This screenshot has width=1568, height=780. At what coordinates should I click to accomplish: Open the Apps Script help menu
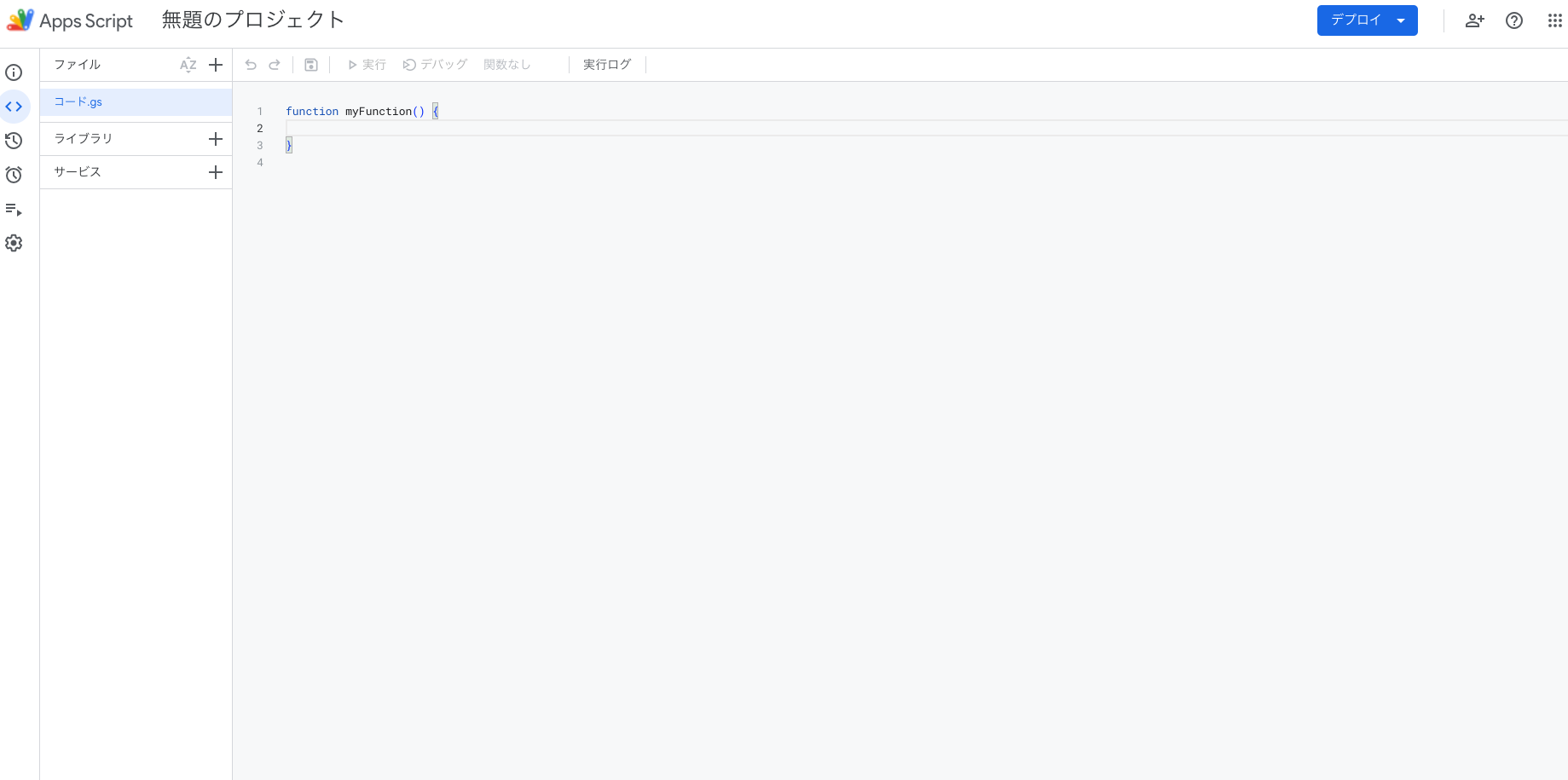1514,20
